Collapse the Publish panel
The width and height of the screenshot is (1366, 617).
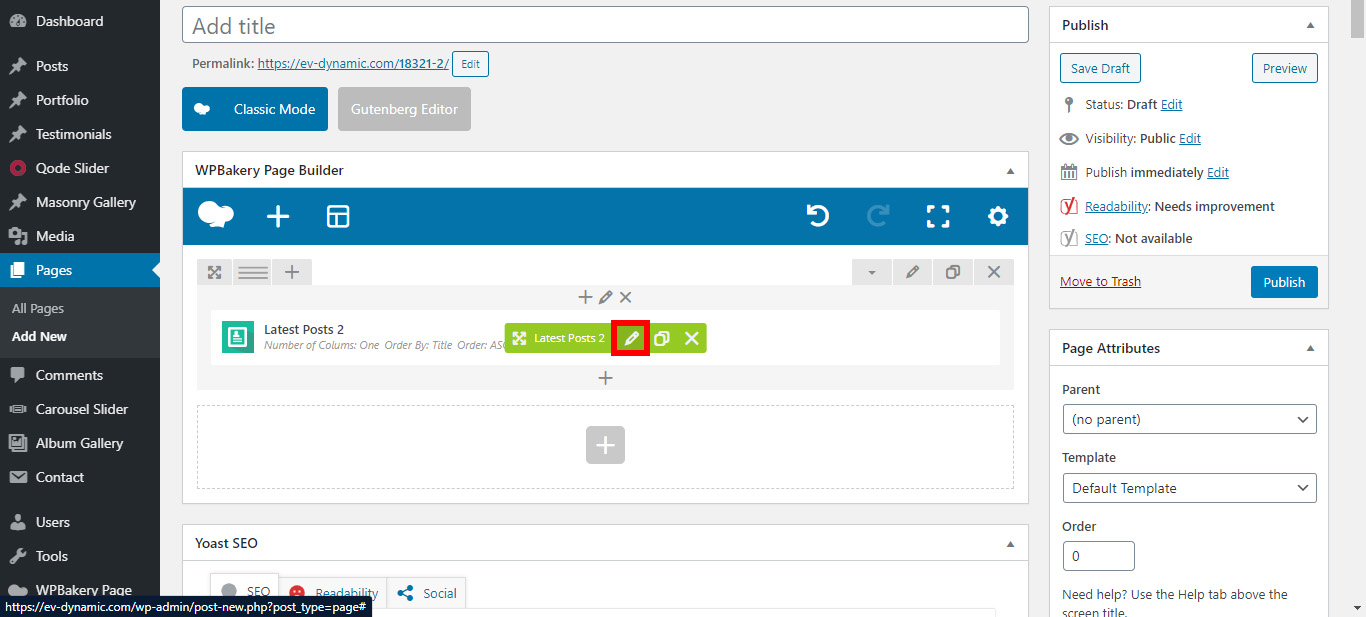tap(1310, 25)
